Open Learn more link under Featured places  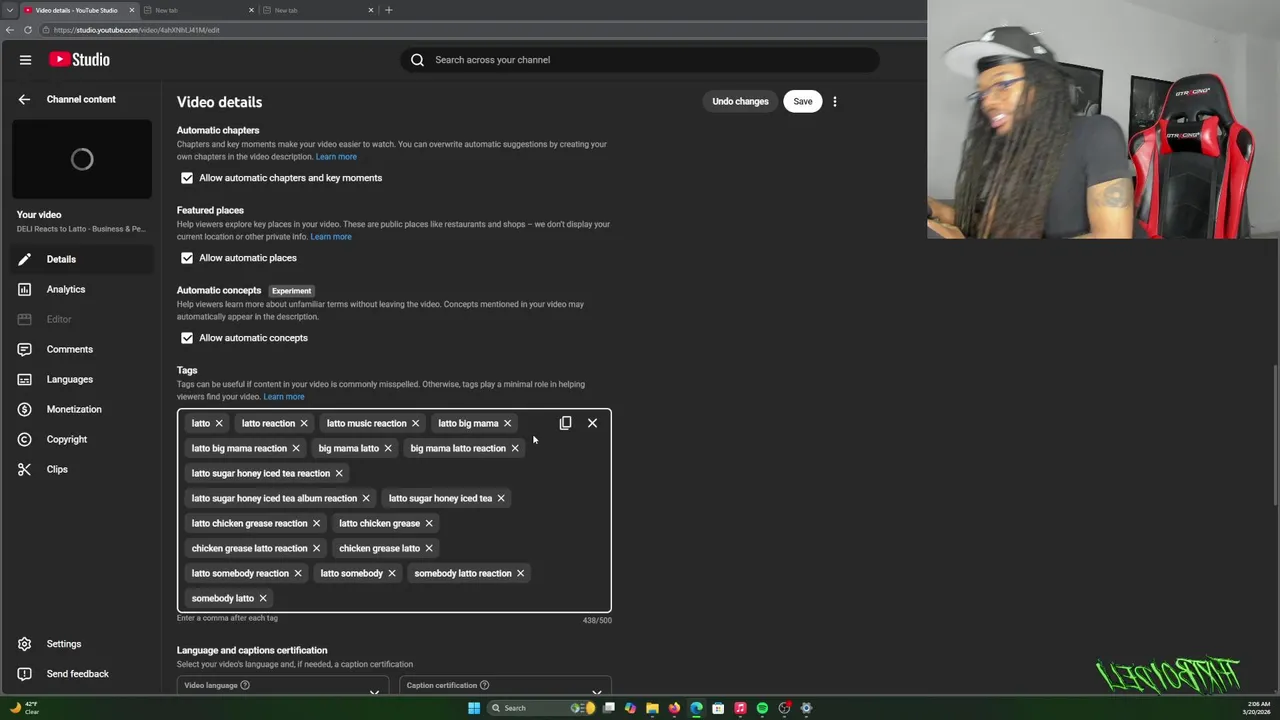[331, 237]
